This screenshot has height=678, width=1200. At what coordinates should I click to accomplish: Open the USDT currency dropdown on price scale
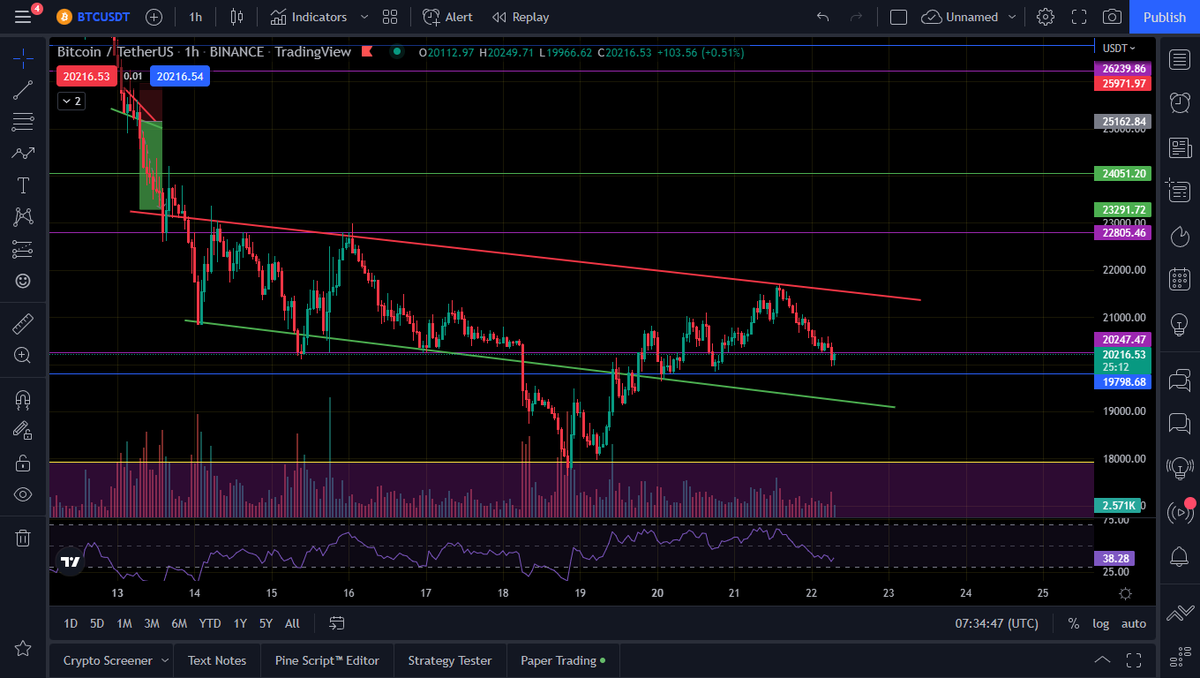tap(1120, 48)
